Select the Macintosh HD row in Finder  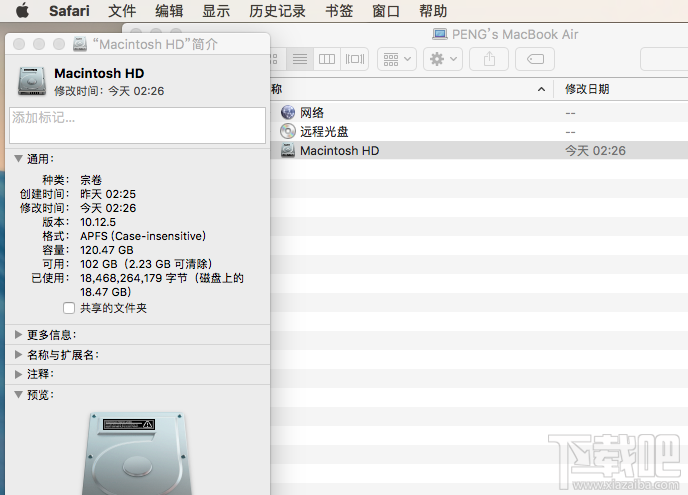[x=479, y=151]
